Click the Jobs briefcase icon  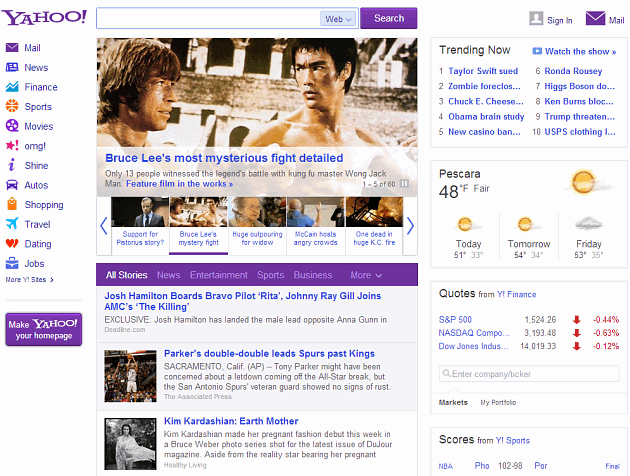pyautogui.click(x=12, y=263)
